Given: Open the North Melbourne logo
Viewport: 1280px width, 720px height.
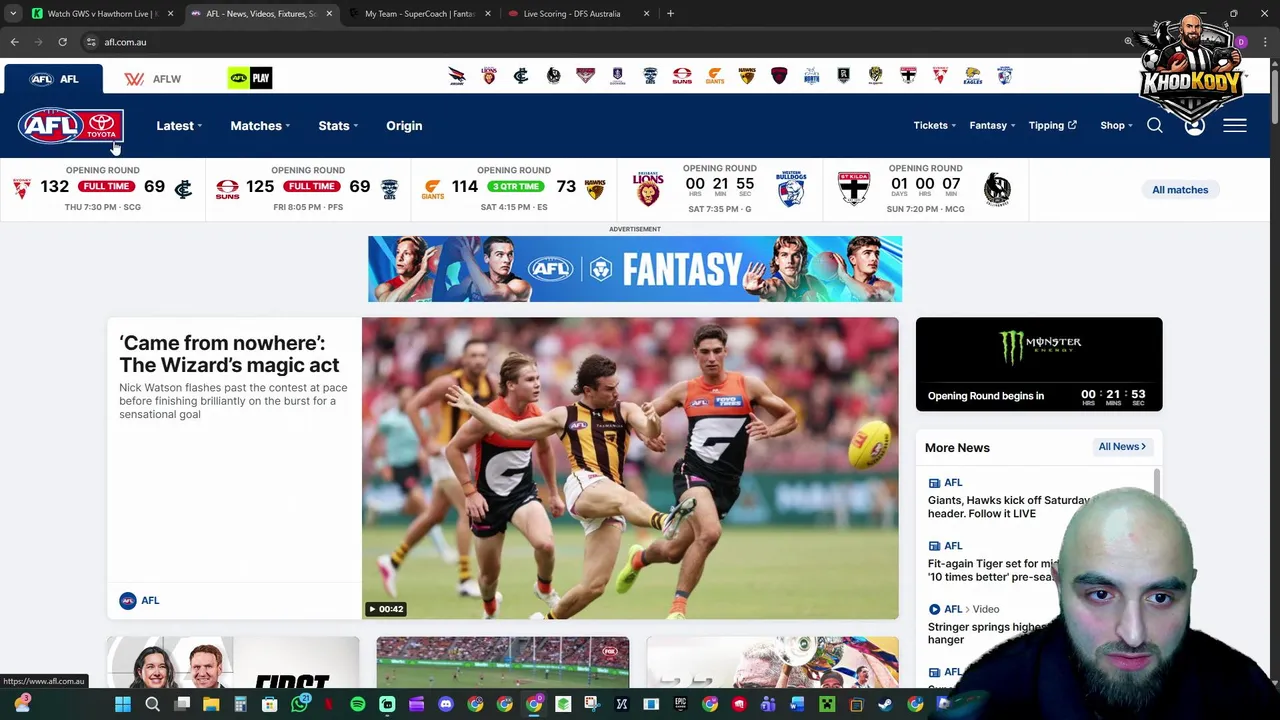Looking at the screenshot, I should pos(811,76).
